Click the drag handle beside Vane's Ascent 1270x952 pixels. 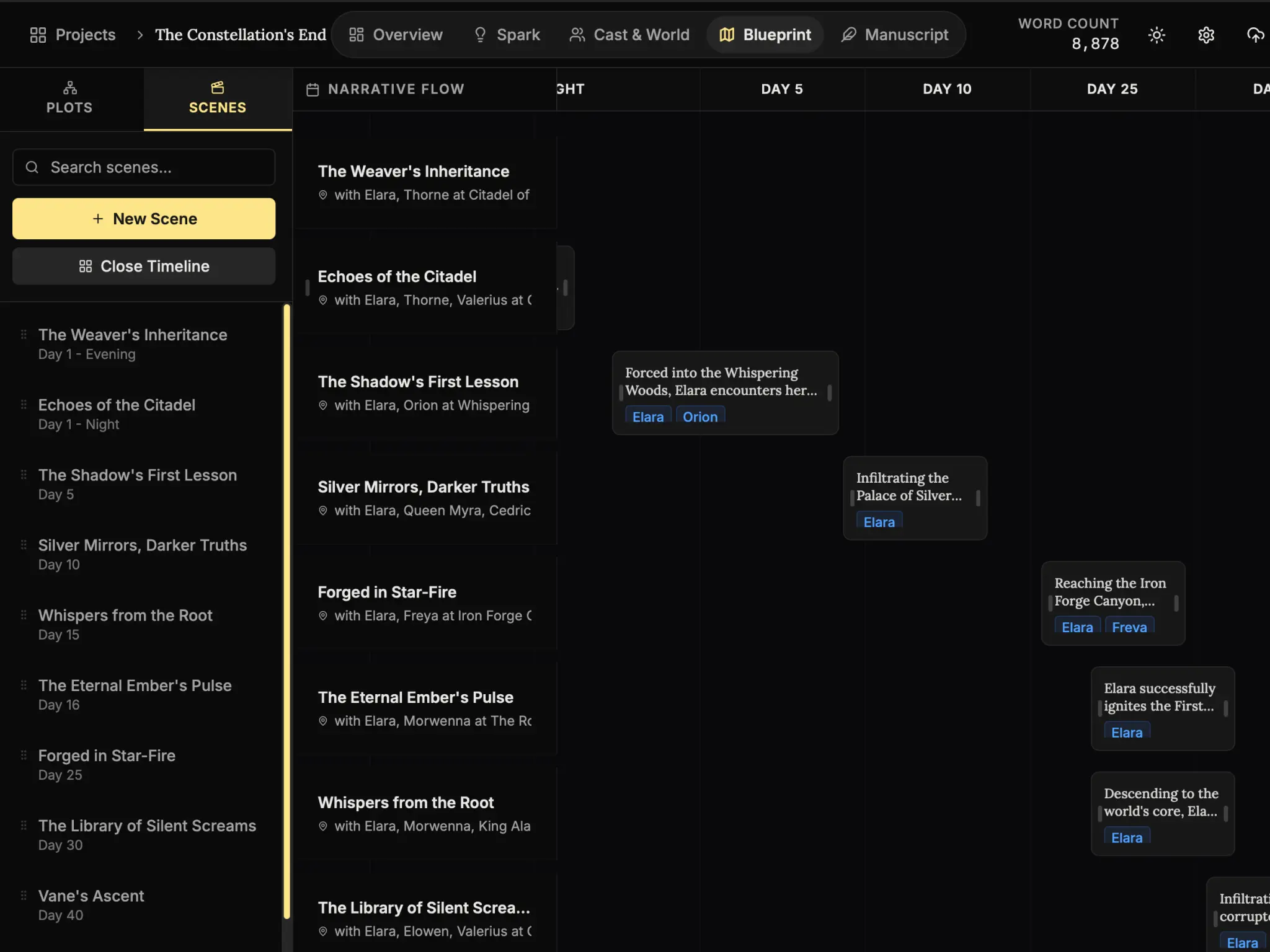coord(24,895)
